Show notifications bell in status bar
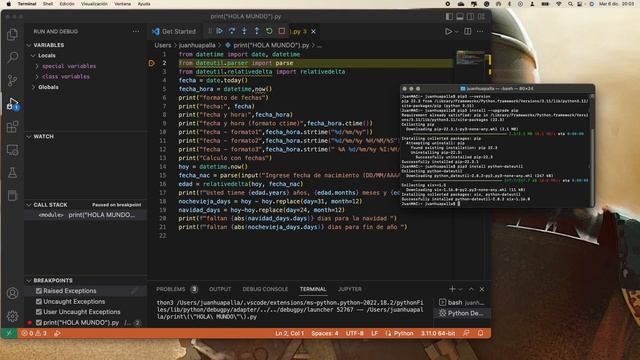The width and height of the screenshot is (640, 360). 480,333
